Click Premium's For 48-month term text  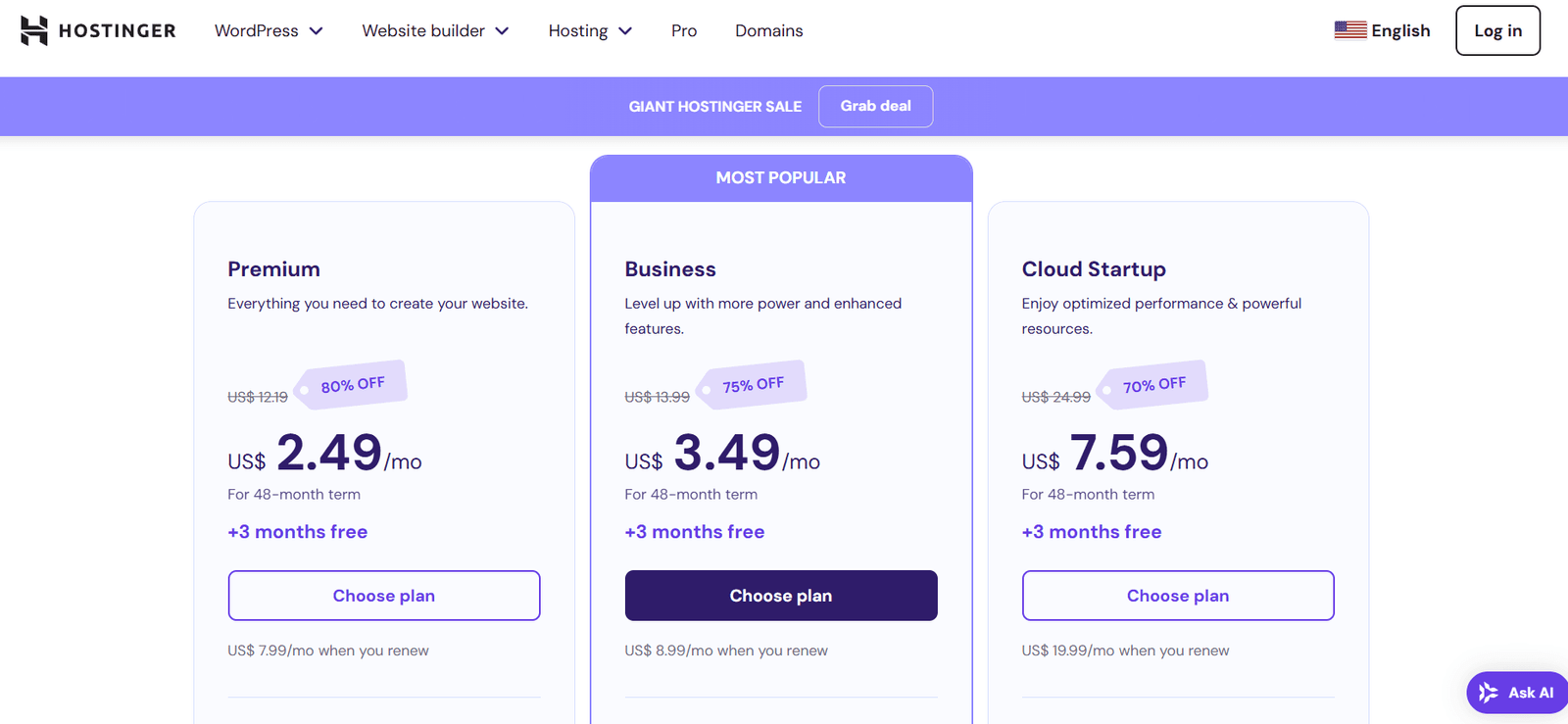point(294,495)
